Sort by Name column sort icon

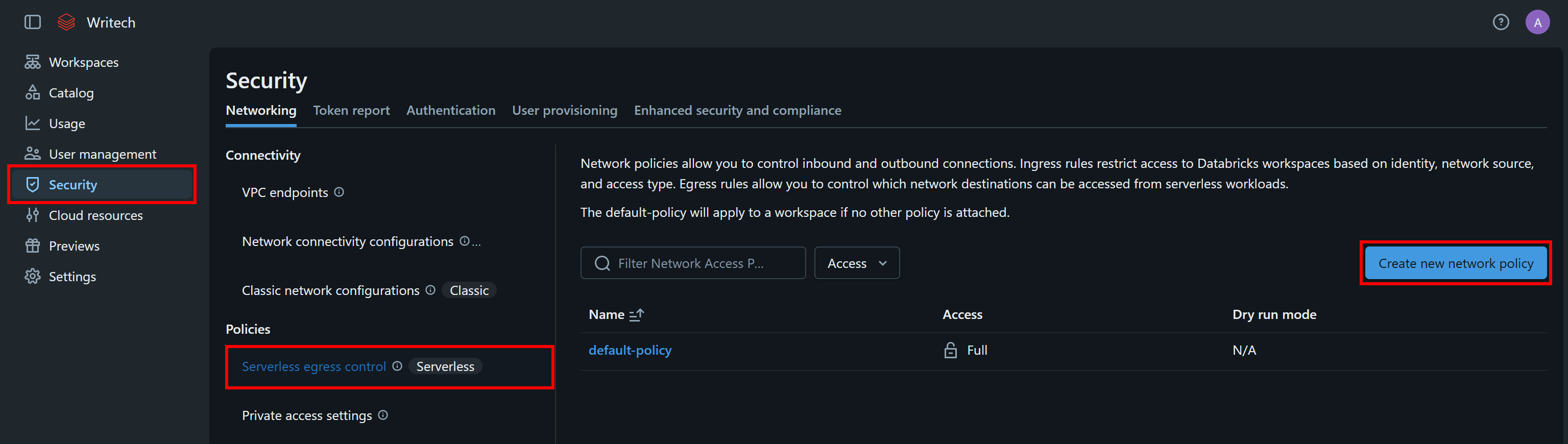636,314
